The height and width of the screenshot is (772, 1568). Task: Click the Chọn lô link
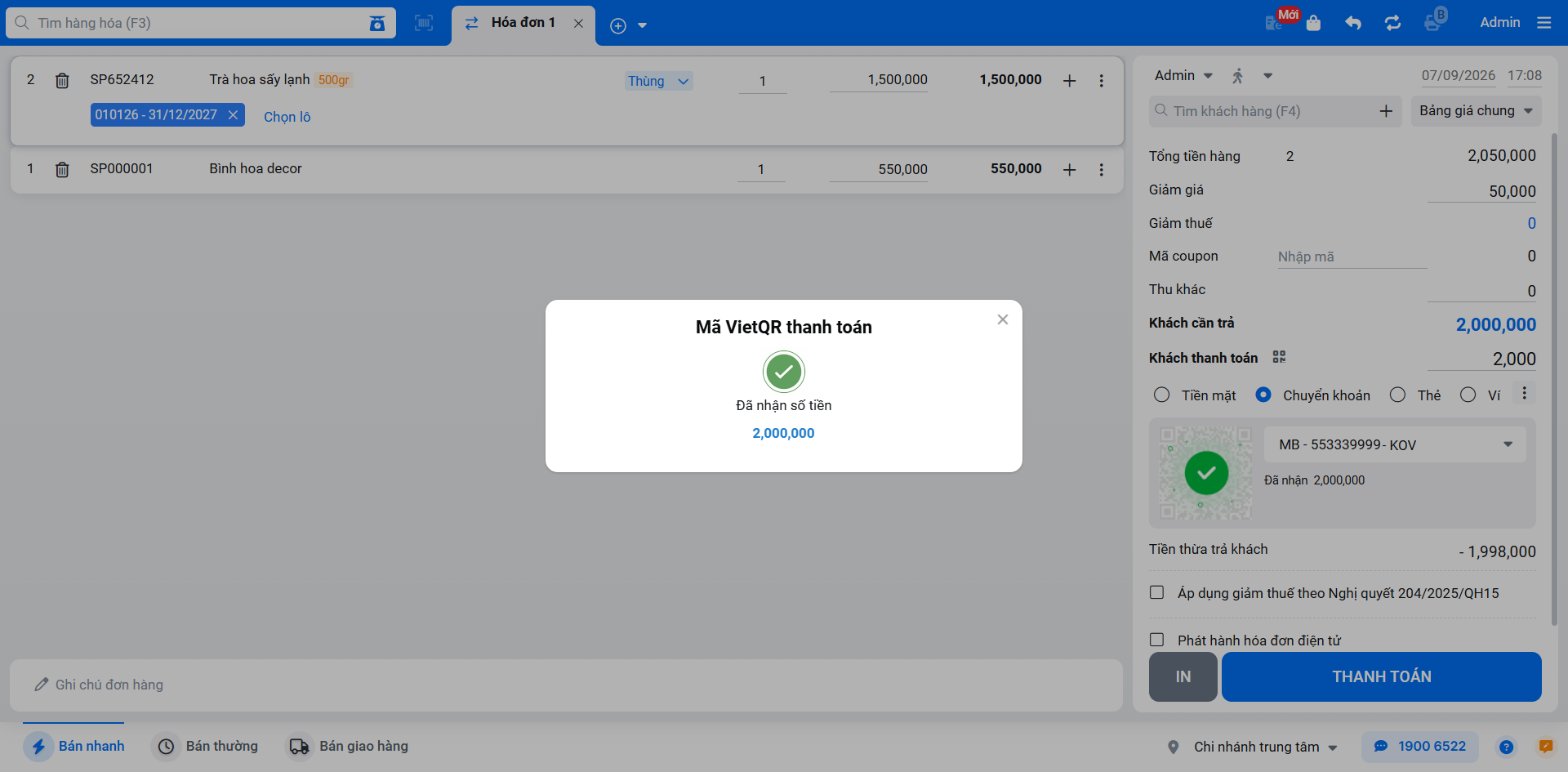(287, 117)
